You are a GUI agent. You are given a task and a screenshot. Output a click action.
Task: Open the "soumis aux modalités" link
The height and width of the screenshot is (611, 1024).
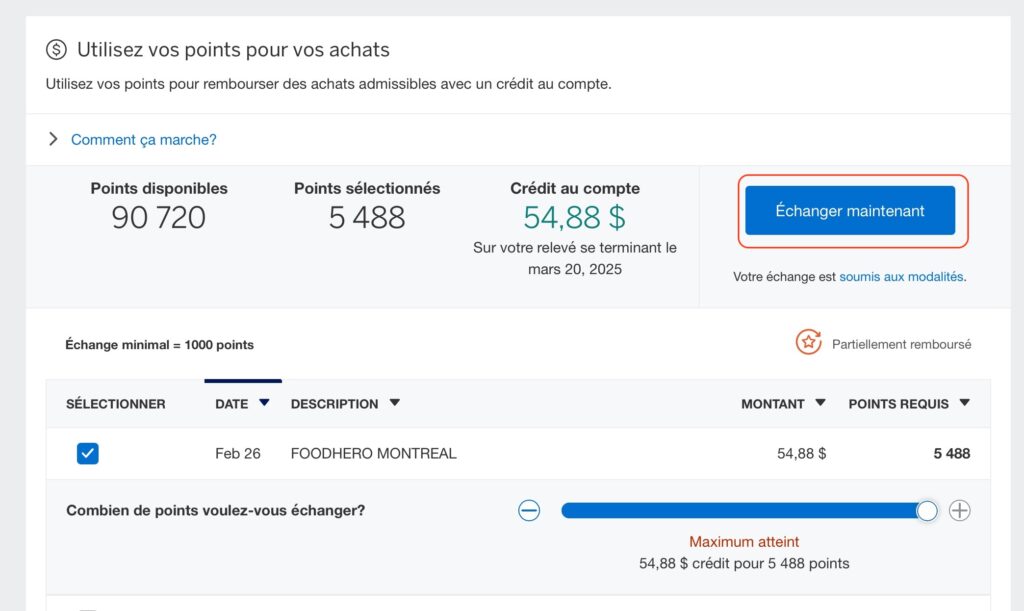pos(901,276)
